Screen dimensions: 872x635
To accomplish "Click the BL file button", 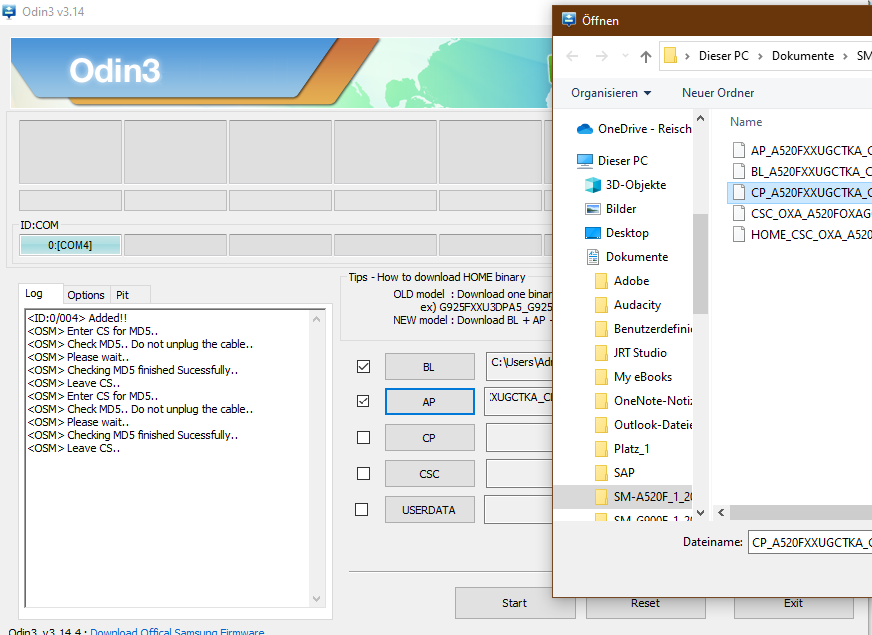I will [429, 367].
